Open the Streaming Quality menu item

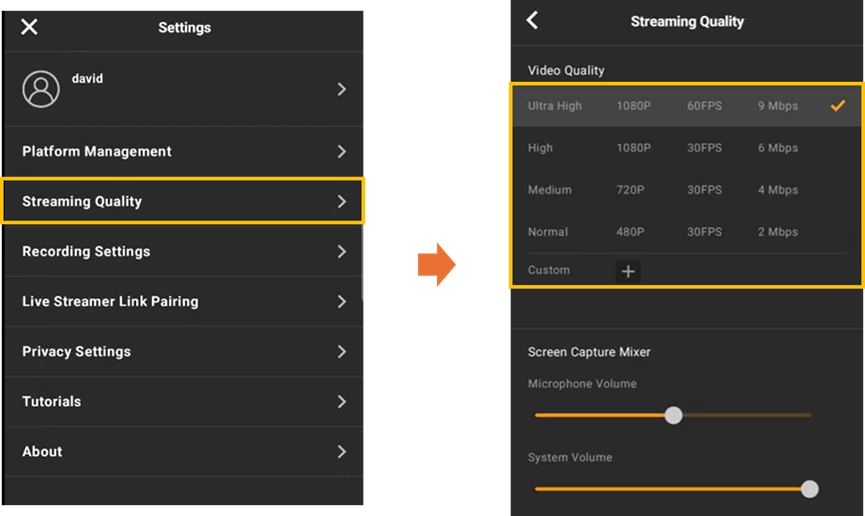pos(183,201)
